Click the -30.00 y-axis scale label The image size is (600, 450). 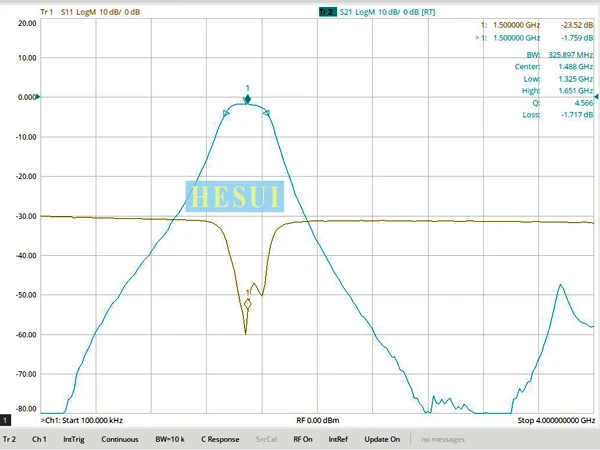(x=26, y=216)
